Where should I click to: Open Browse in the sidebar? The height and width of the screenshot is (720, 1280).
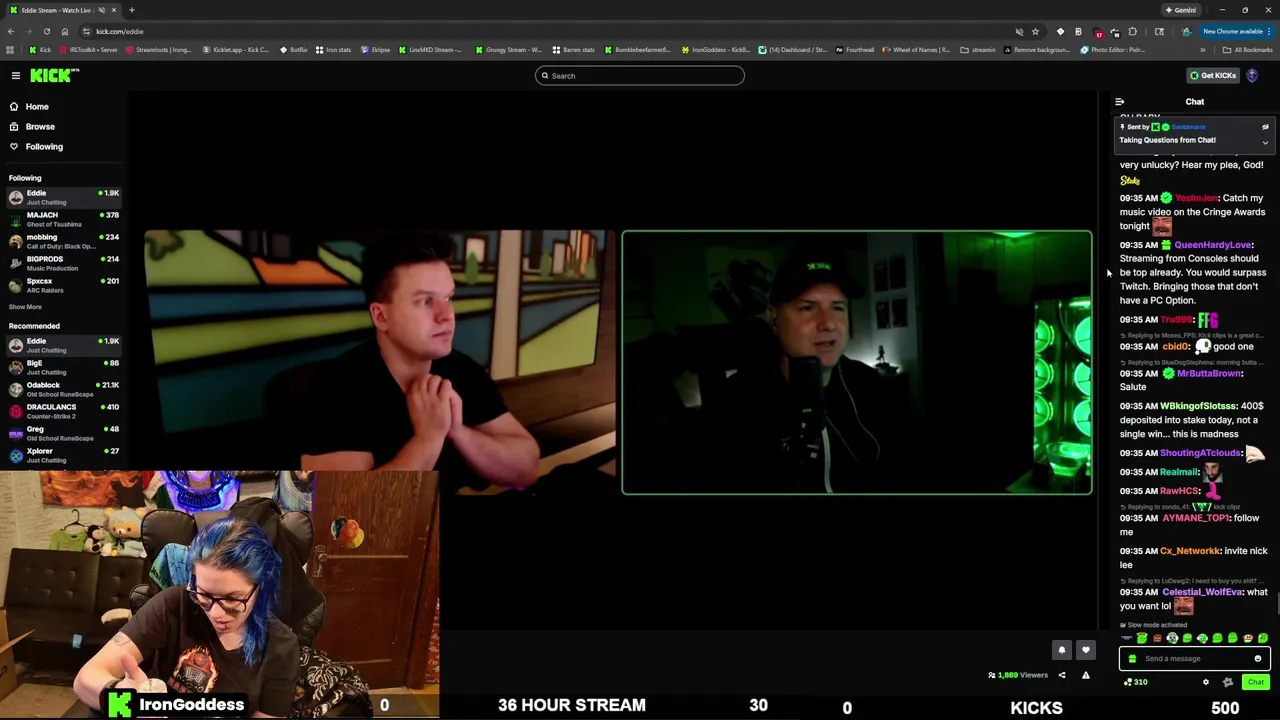[x=40, y=126]
